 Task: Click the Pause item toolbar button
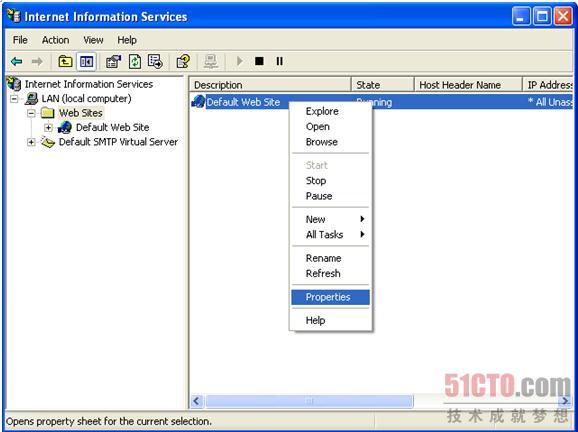280,61
